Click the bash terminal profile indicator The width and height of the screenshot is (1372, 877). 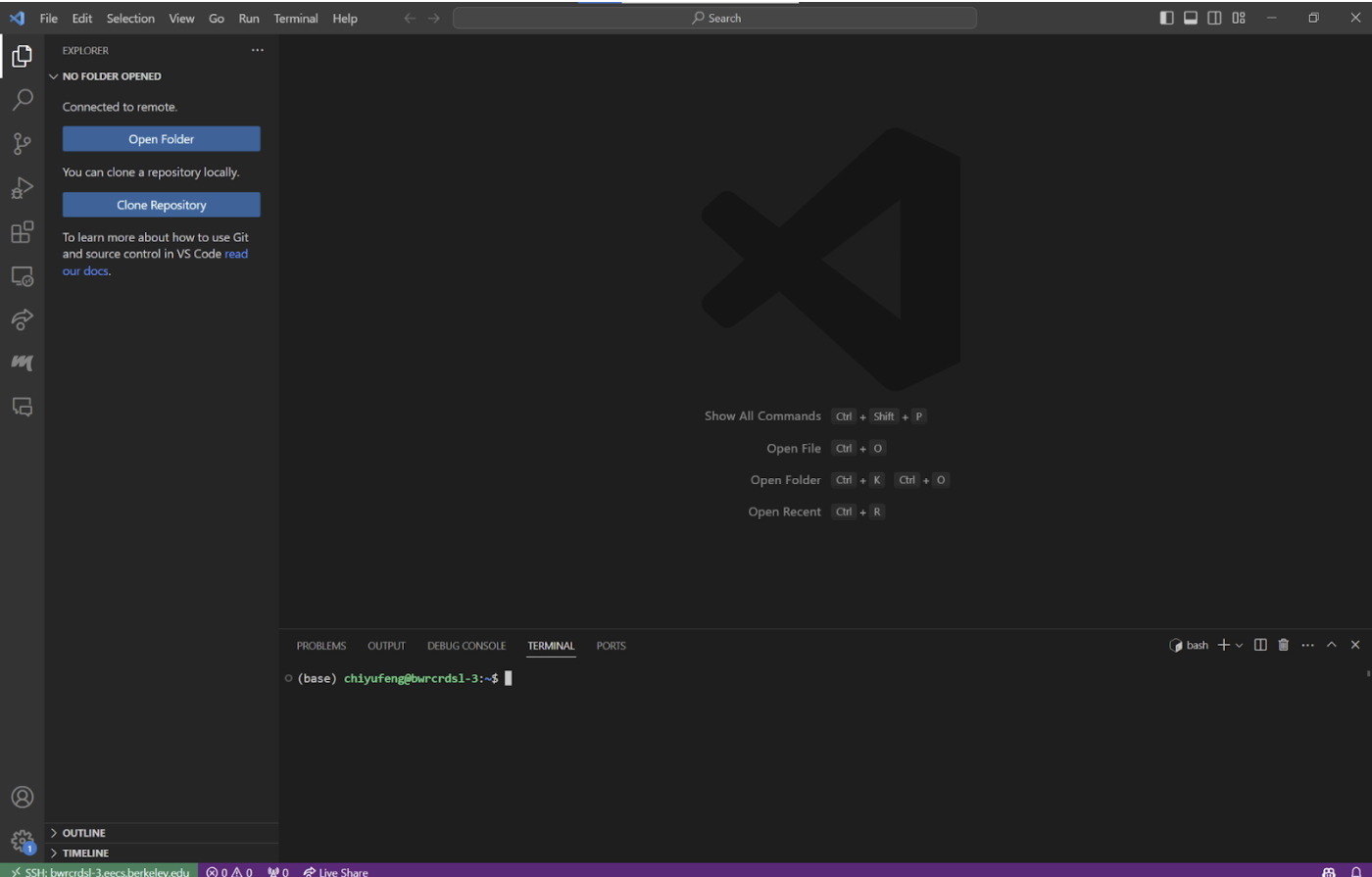[1189, 645]
